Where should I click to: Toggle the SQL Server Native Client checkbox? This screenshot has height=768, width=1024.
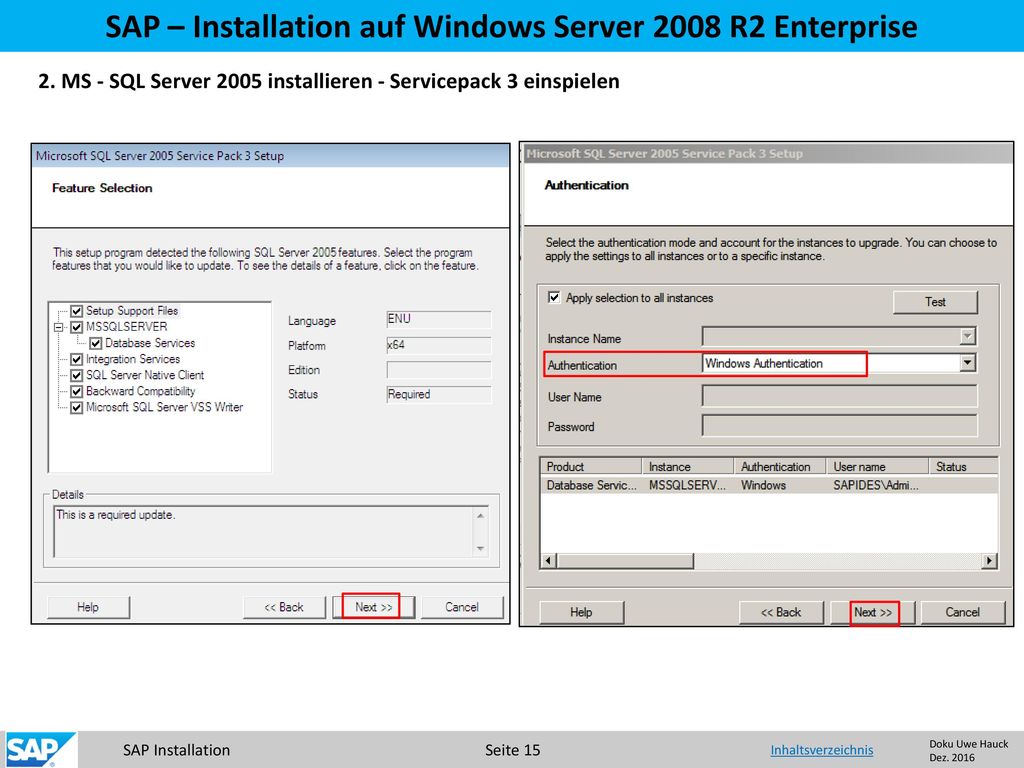coord(76,376)
